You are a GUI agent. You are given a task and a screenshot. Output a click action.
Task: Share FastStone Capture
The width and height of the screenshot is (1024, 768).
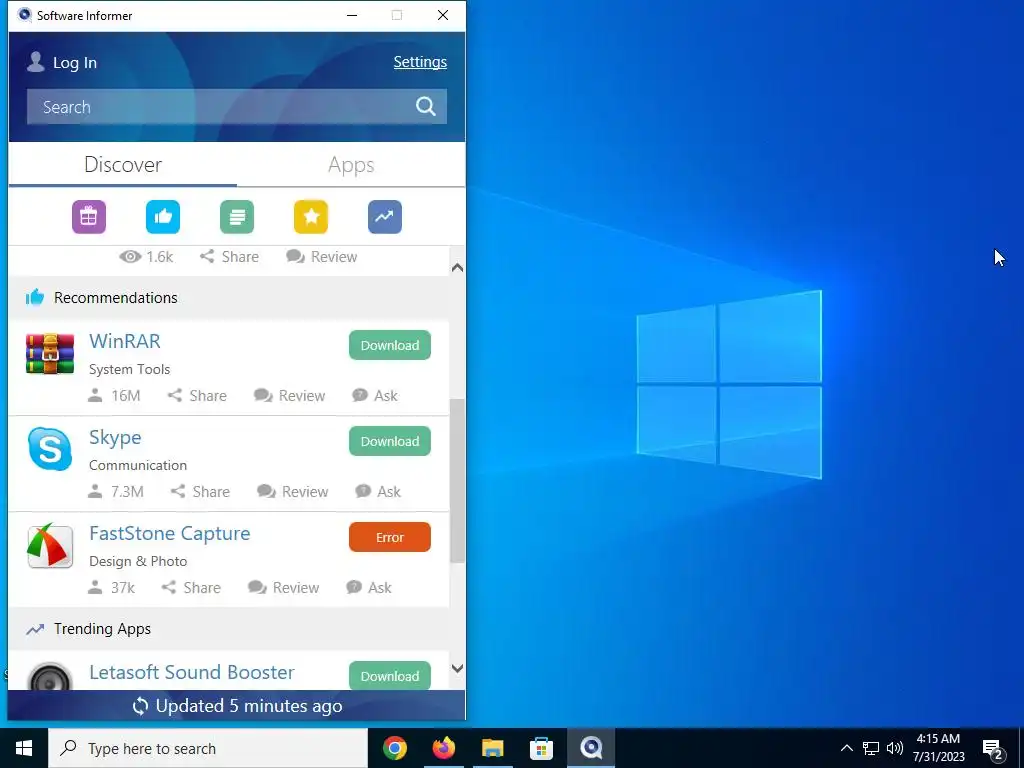[191, 588]
